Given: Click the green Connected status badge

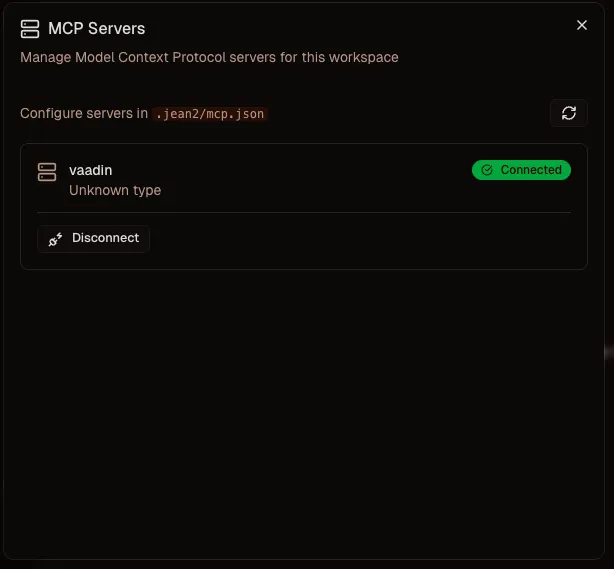Looking at the screenshot, I should [x=521, y=170].
